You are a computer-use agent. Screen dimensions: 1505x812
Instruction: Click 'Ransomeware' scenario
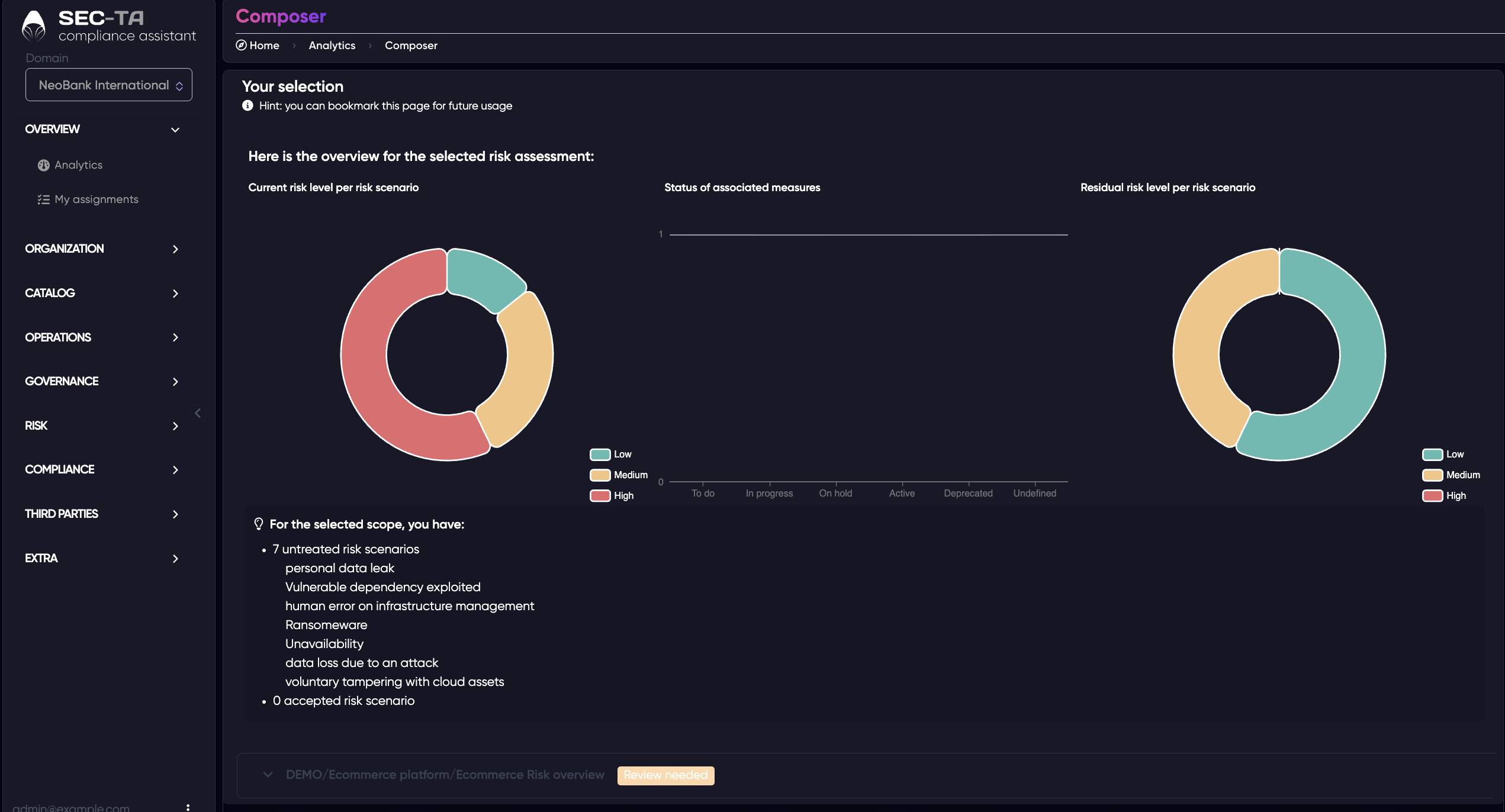(326, 625)
